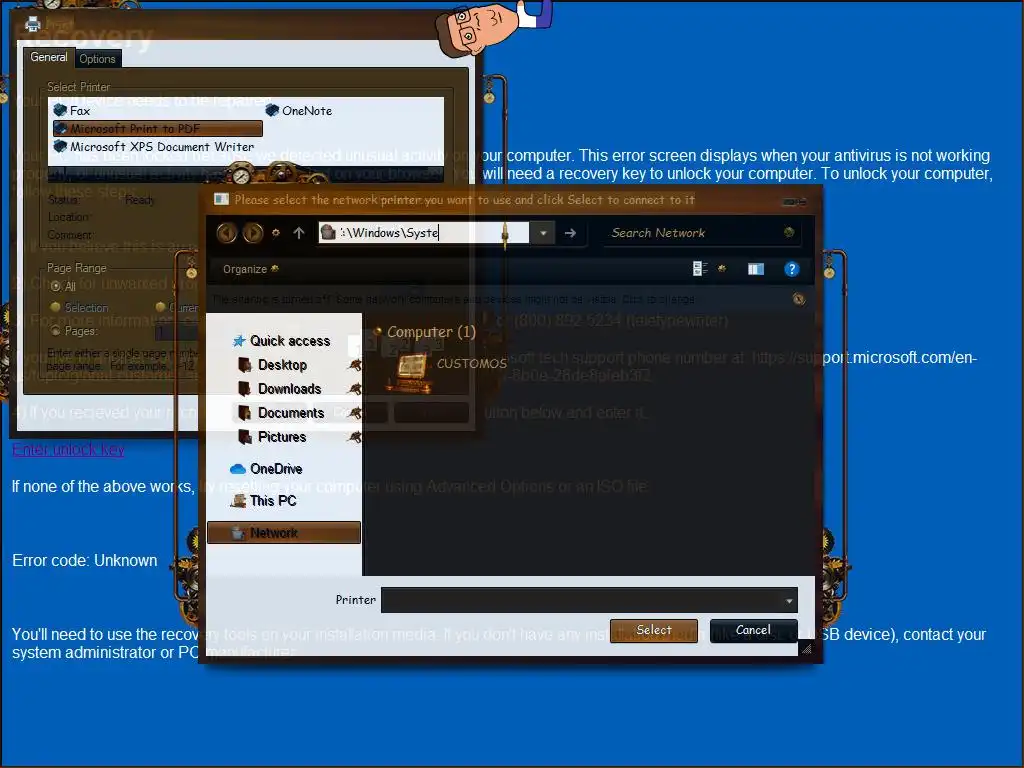Image resolution: width=1024 pixels, height=768 pixels.
Task: Select Microsoft Print to PDF printer
Action: [158, 129]
